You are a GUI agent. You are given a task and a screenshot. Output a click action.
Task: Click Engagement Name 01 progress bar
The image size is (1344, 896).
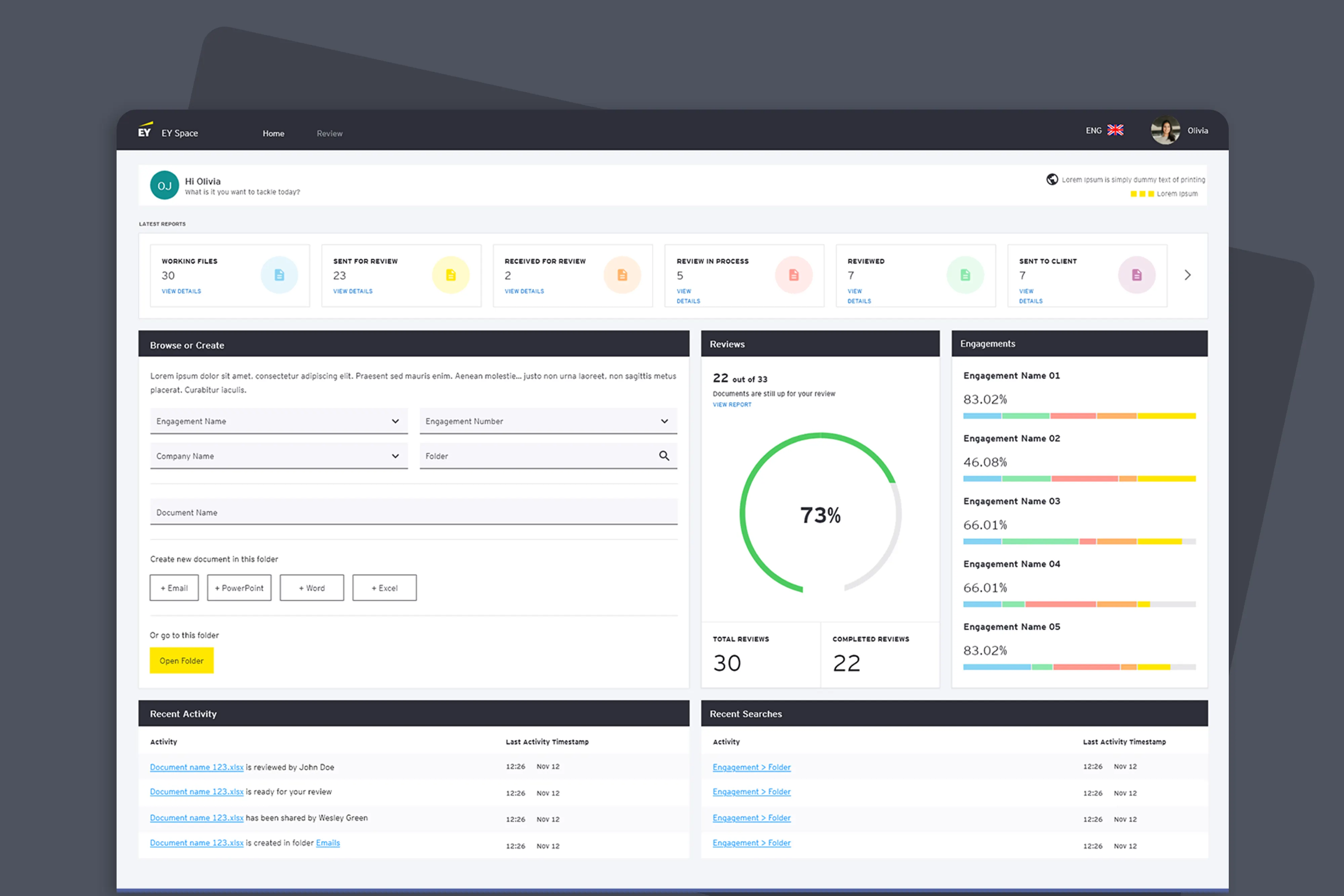pyautogui.click(x=1079, y=416)
